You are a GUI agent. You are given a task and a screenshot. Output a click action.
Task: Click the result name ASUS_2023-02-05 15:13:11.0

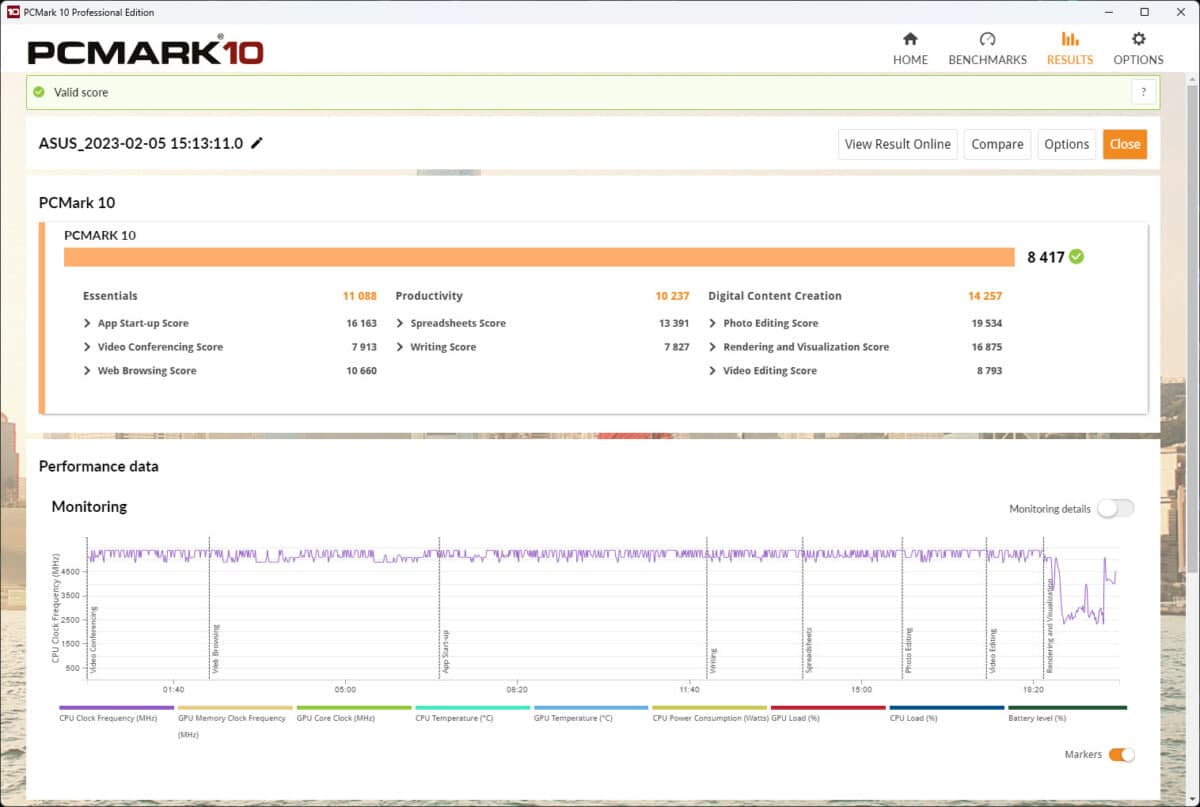tap(141, 143)
